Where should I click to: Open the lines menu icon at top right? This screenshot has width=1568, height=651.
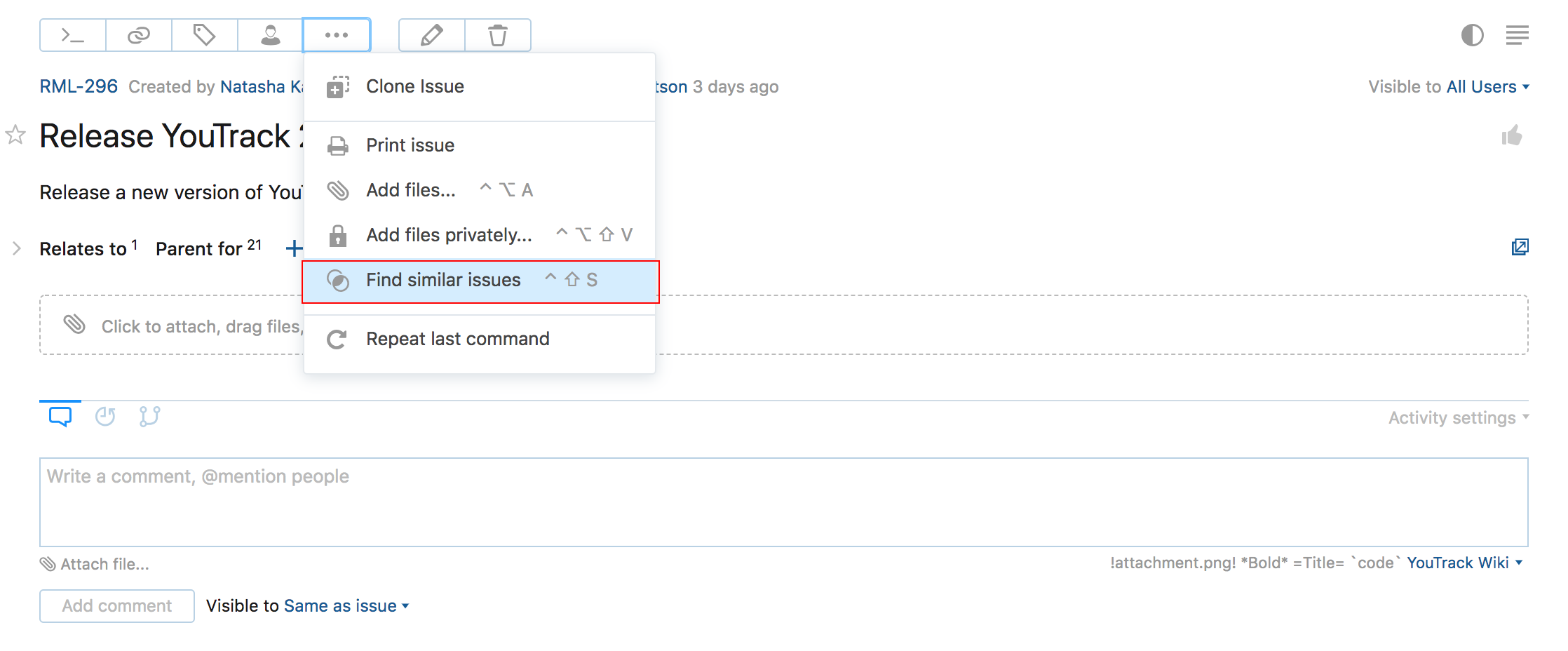(1518, 35)
